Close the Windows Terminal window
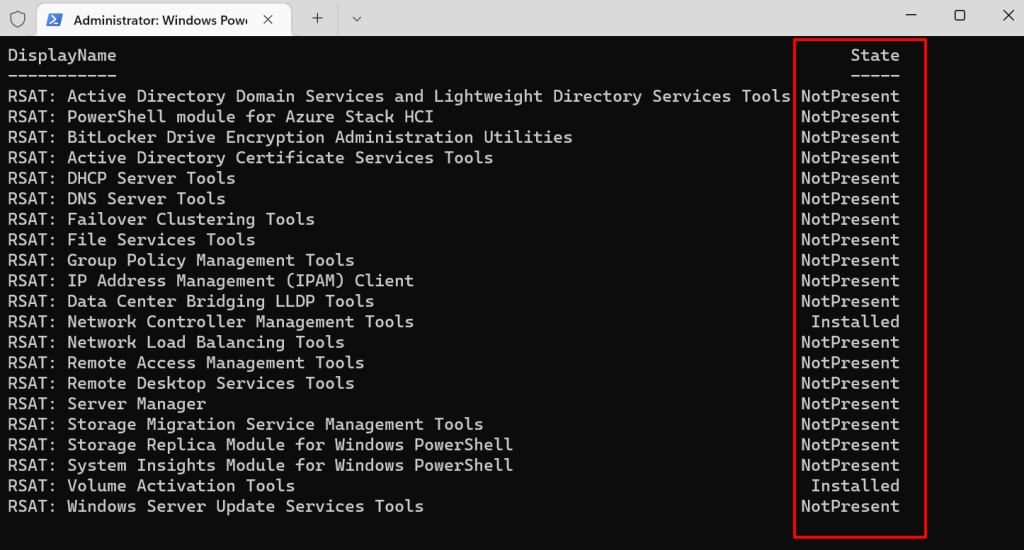This screenshot has width=1024, height=550. click(1004, 15)
